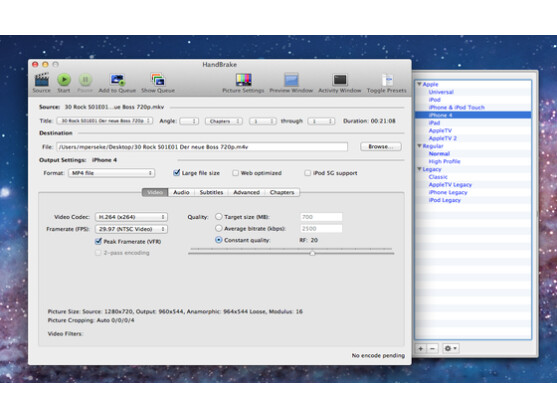Open the Source clapperboard icon
This screenshot has height=418, width=557.
point(42,80)
